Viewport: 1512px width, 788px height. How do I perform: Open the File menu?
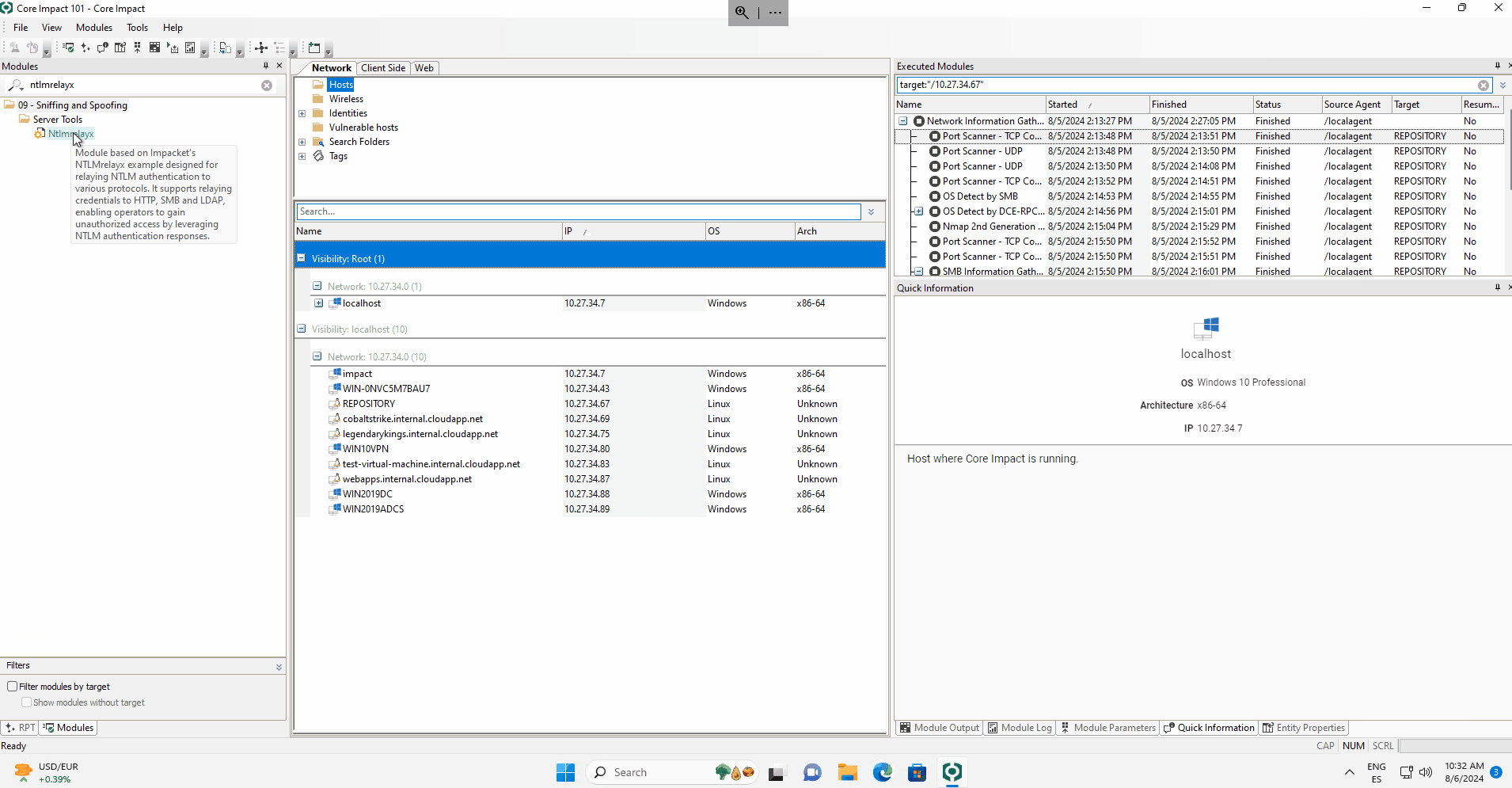pos(21,28)
